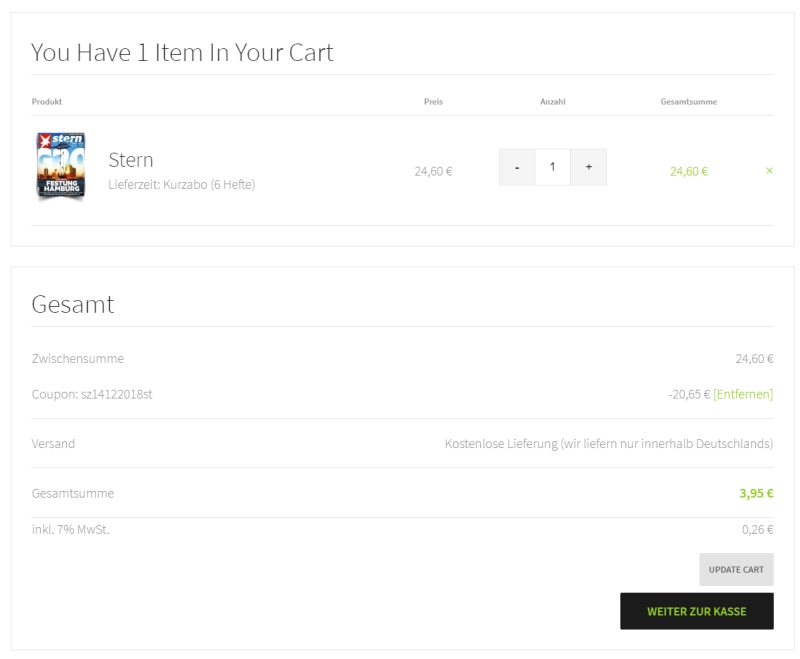Proceed with Weiter zur Kasse button
The width and height of the screenshot is (800, 659).
(x=696, y=611)
